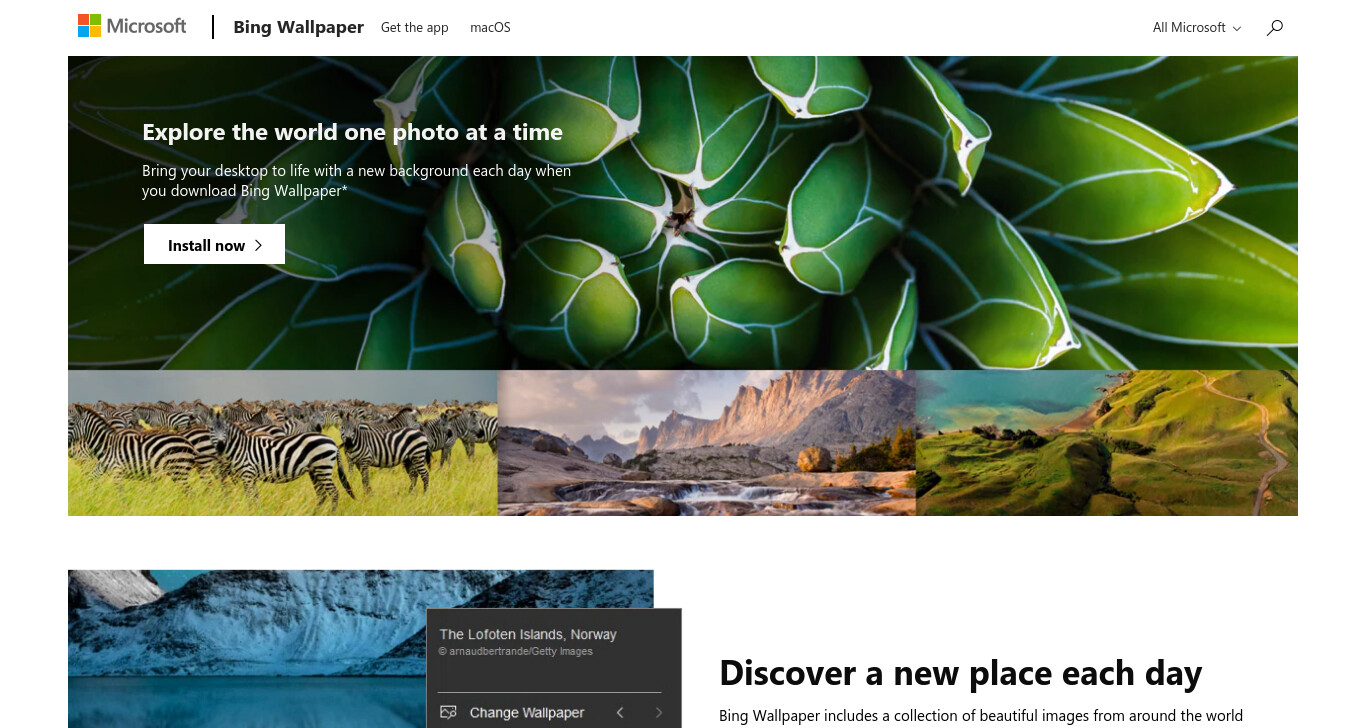Open the Get the app menu item
Screen dimensions: 1366x728
[414, 28]
